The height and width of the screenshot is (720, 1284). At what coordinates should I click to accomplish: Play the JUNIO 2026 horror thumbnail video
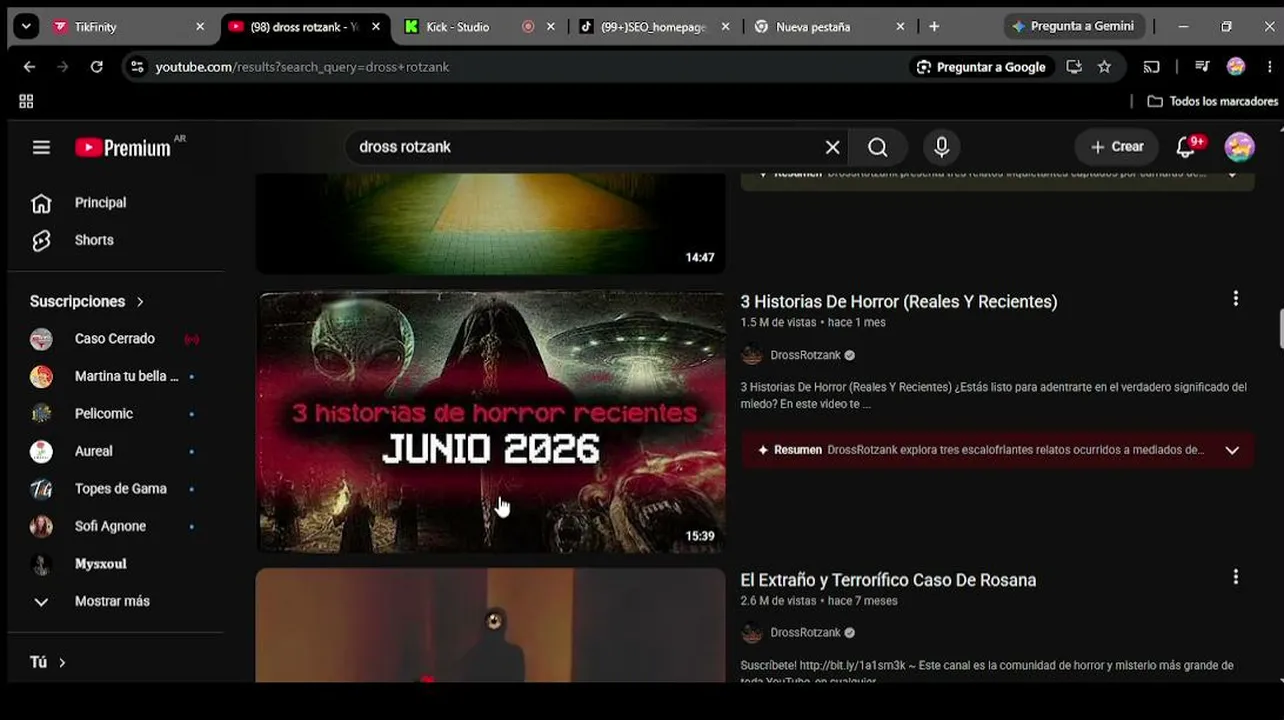491,422
